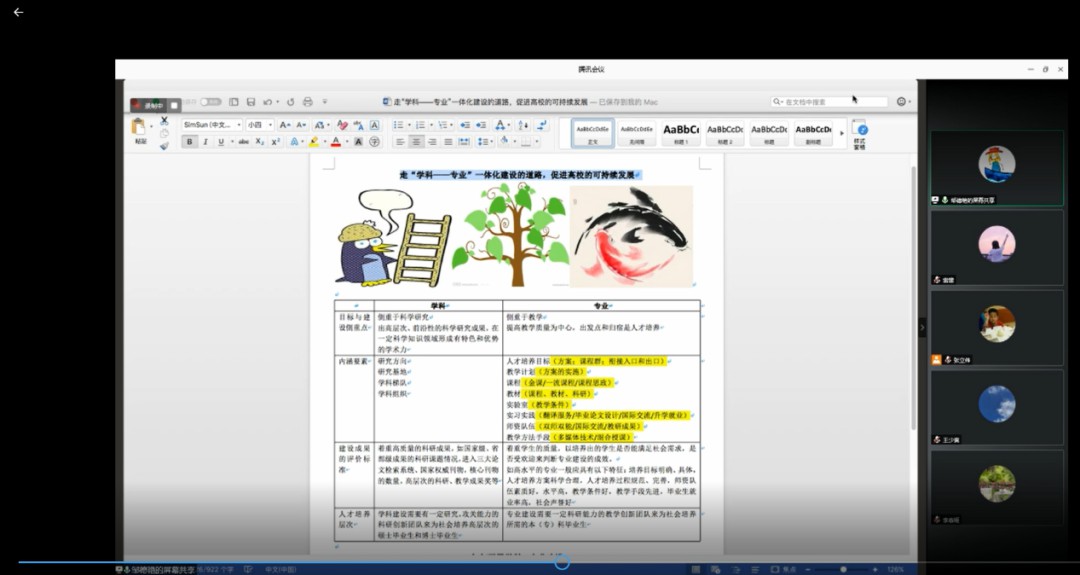
Task: Click the Clear Formatting eraser icon
Action: (342, 125)
